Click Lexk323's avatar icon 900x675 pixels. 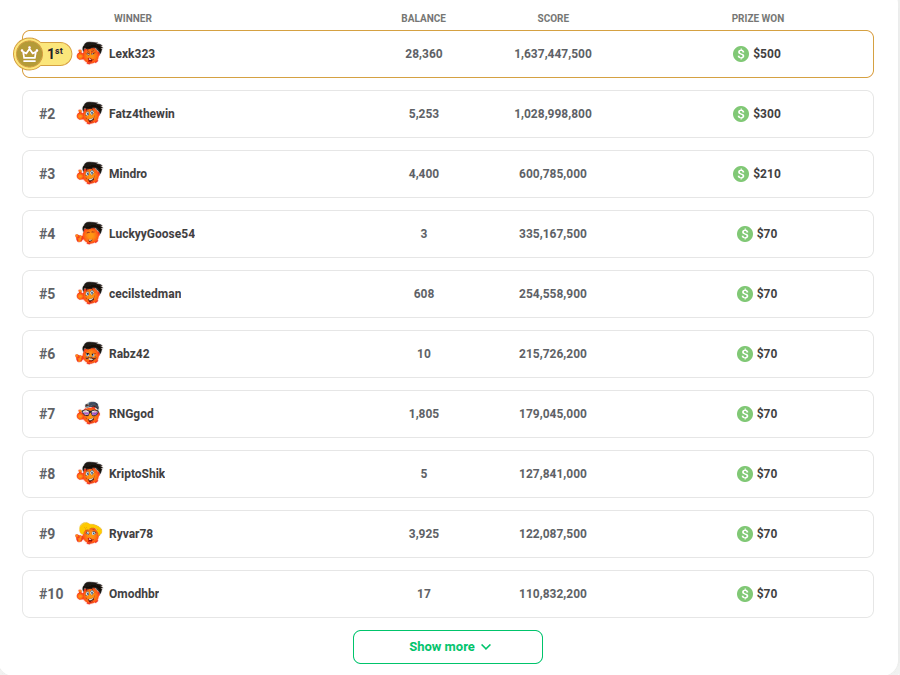pos(89,53)
